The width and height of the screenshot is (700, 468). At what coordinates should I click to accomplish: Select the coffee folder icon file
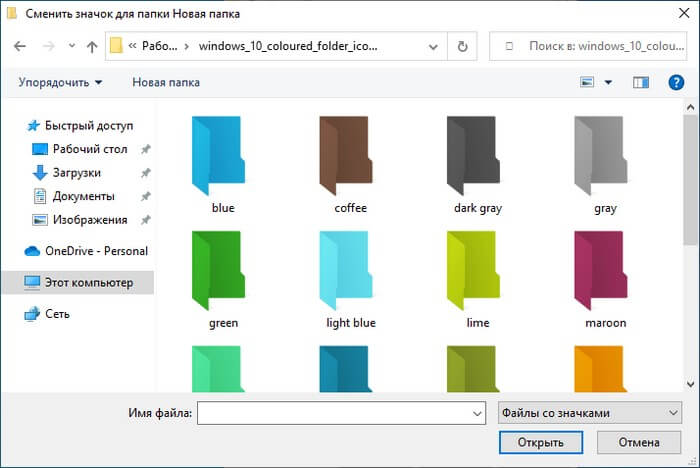(x=346, y=156)
